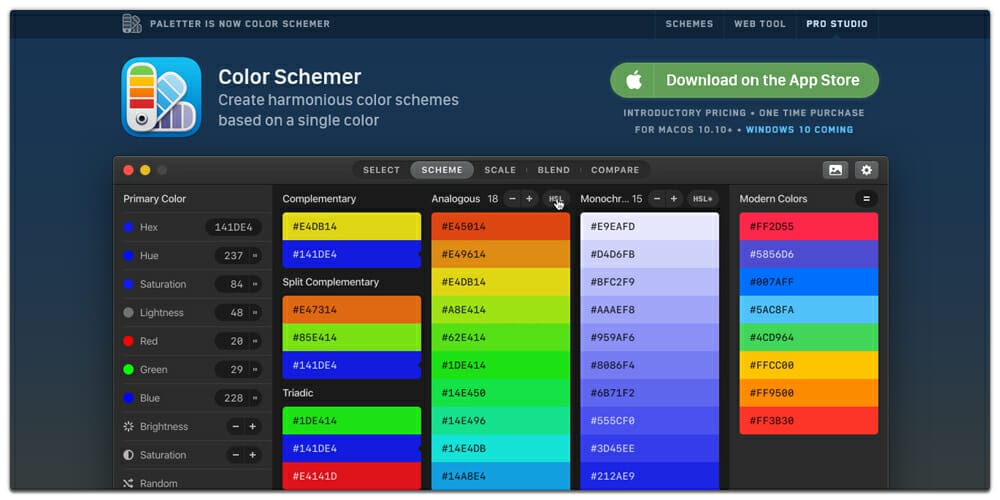This screenshot has height=500, width=1000.
Task: Click the Hex value field 141DE4
Action: (233, 227)
